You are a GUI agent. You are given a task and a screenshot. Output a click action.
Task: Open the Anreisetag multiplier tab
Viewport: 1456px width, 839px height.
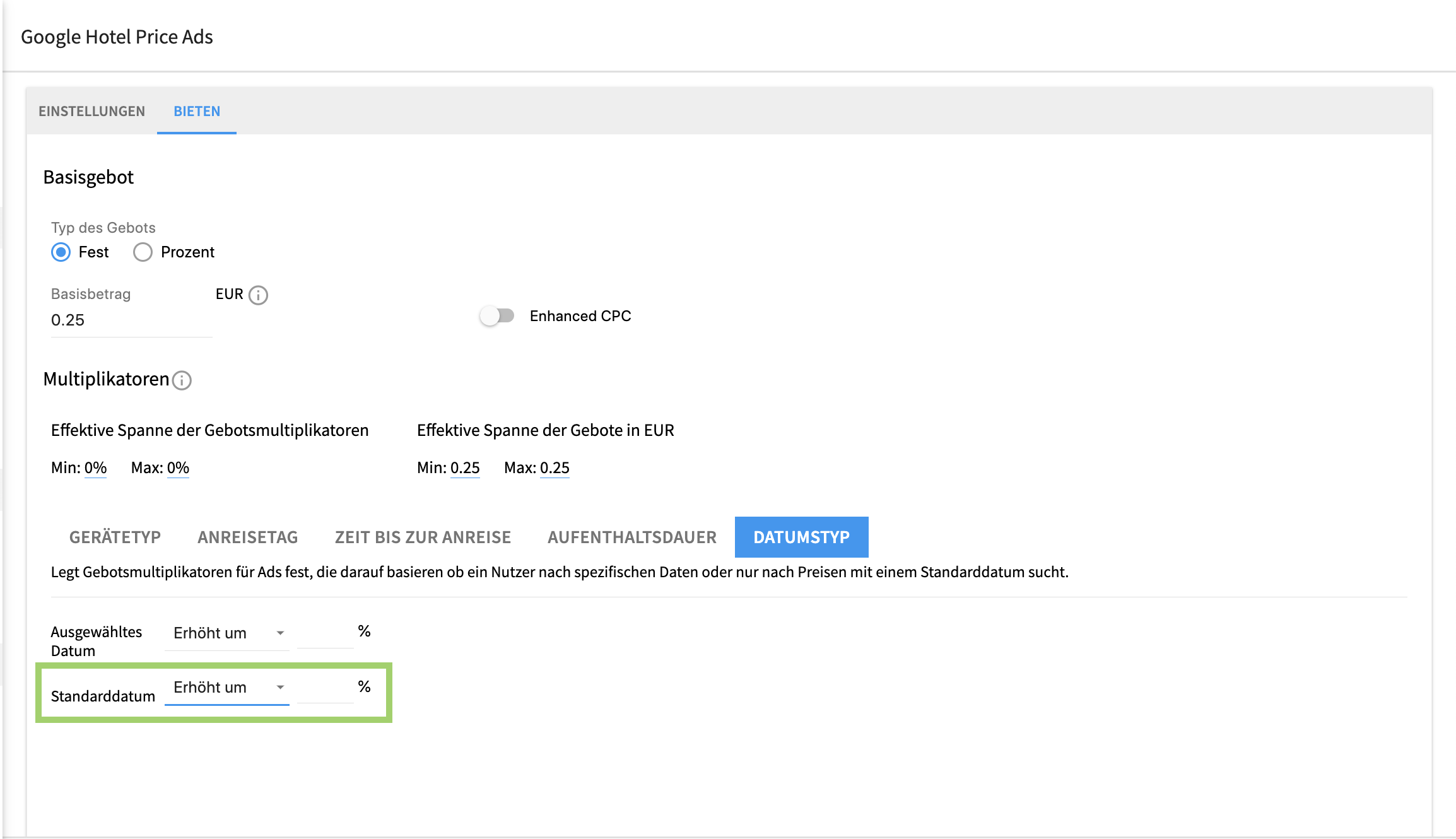click(x=248, y=537)
